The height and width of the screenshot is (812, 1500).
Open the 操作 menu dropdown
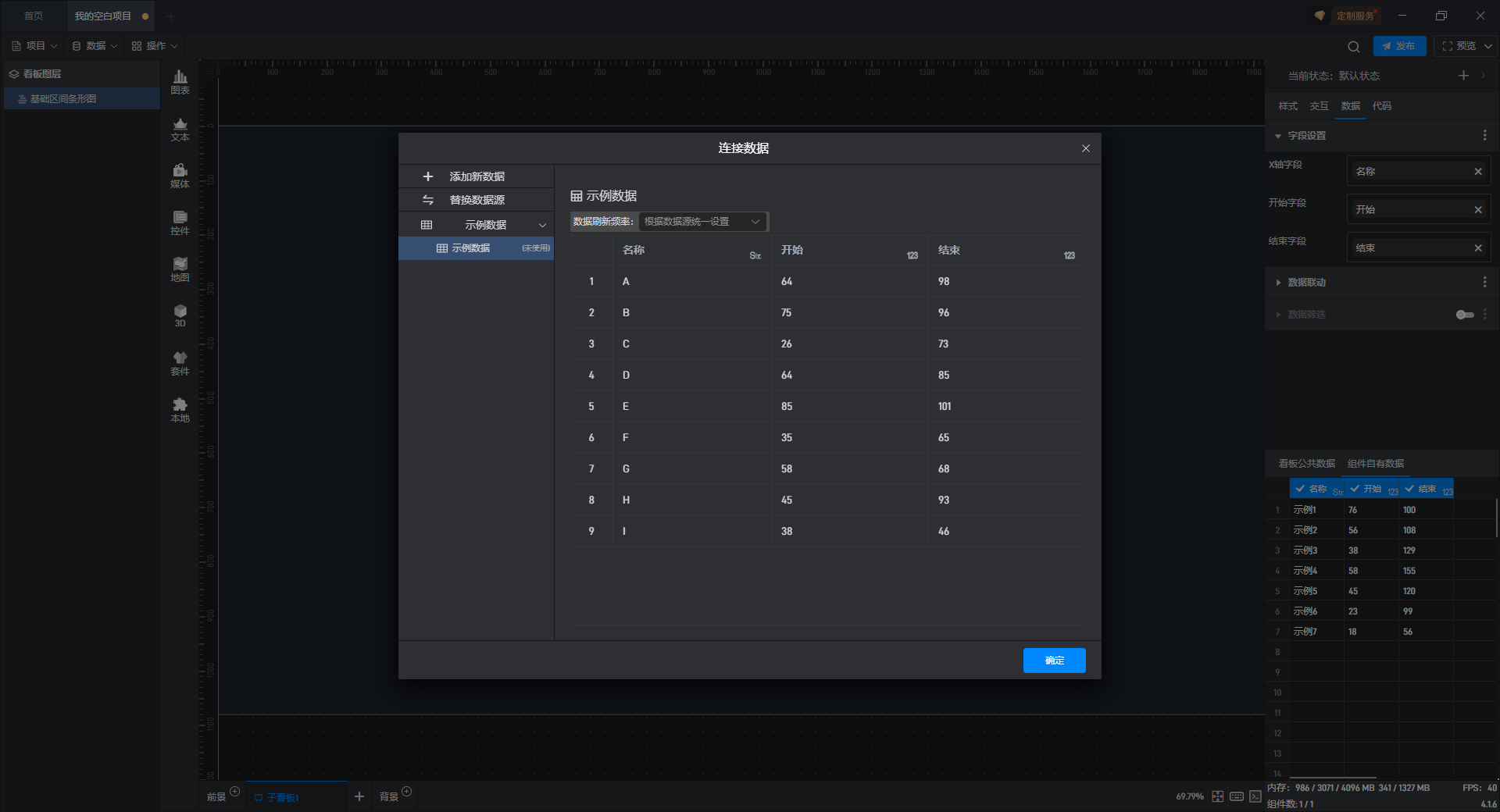click(x=155, y=46)
